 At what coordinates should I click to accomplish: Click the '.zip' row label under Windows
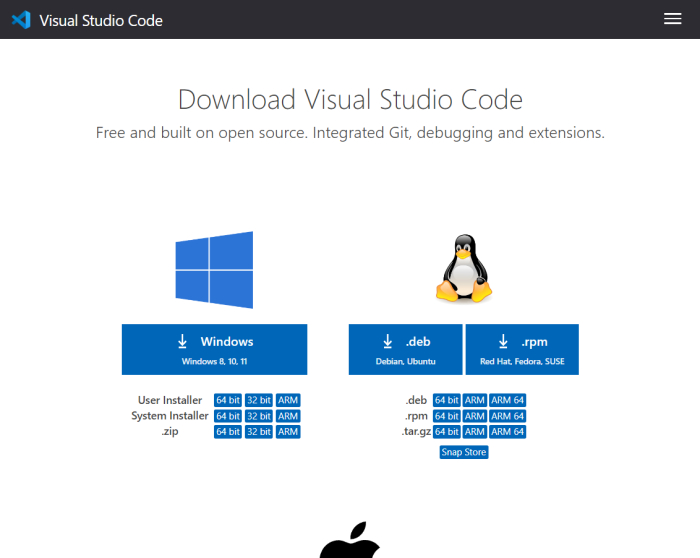click(170, 432)
